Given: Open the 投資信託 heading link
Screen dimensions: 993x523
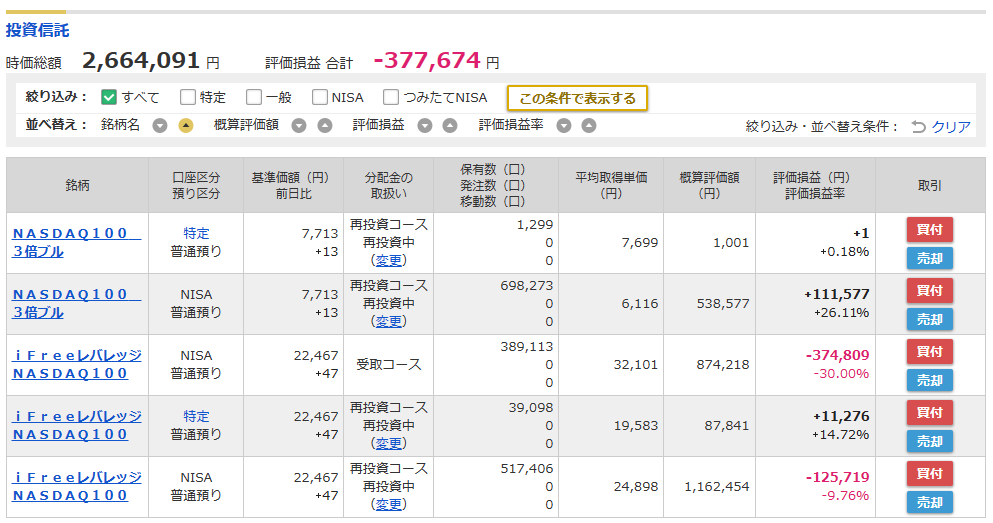Looking at the screenshot, I should pos(37,30).
